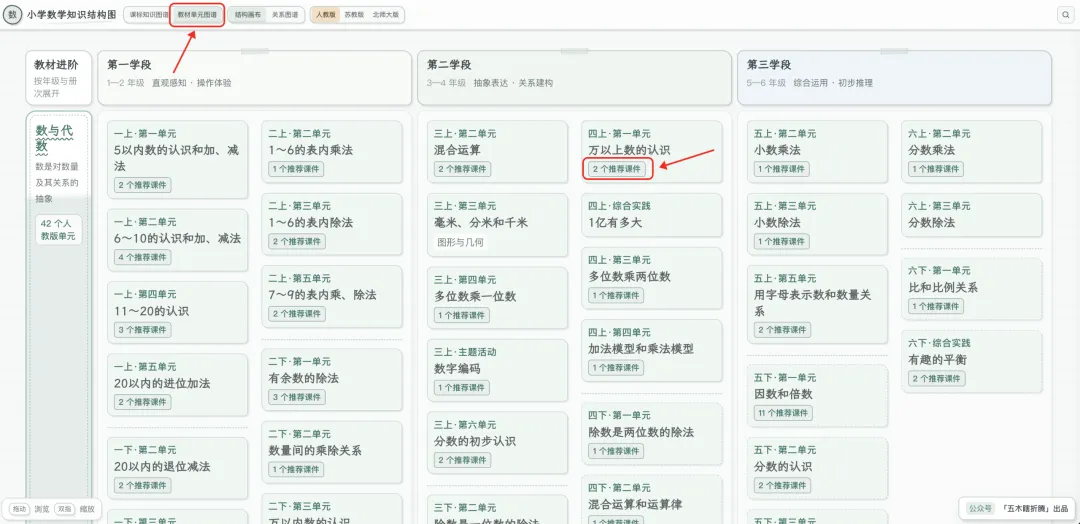Screen dimensions: 1080x524
Task: Click the 公众号 badge
Action: coord(980,509)
